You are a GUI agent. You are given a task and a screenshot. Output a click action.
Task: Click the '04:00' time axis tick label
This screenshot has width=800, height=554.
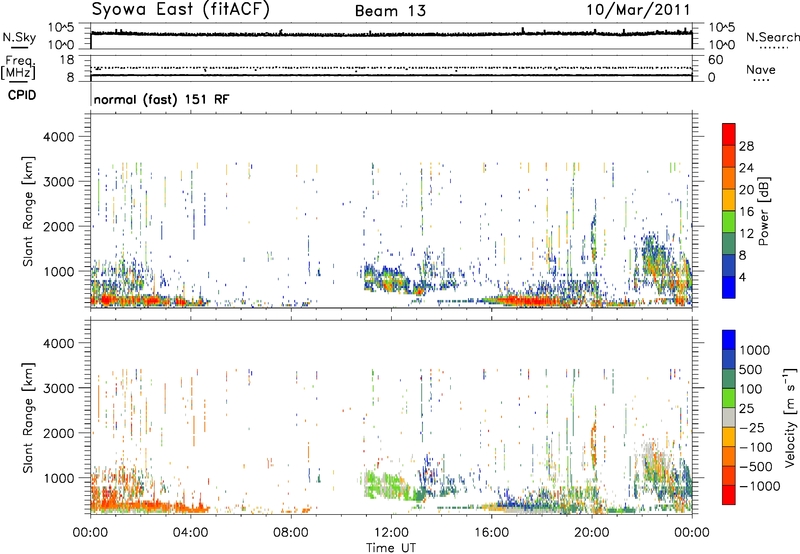pos(191,533)
